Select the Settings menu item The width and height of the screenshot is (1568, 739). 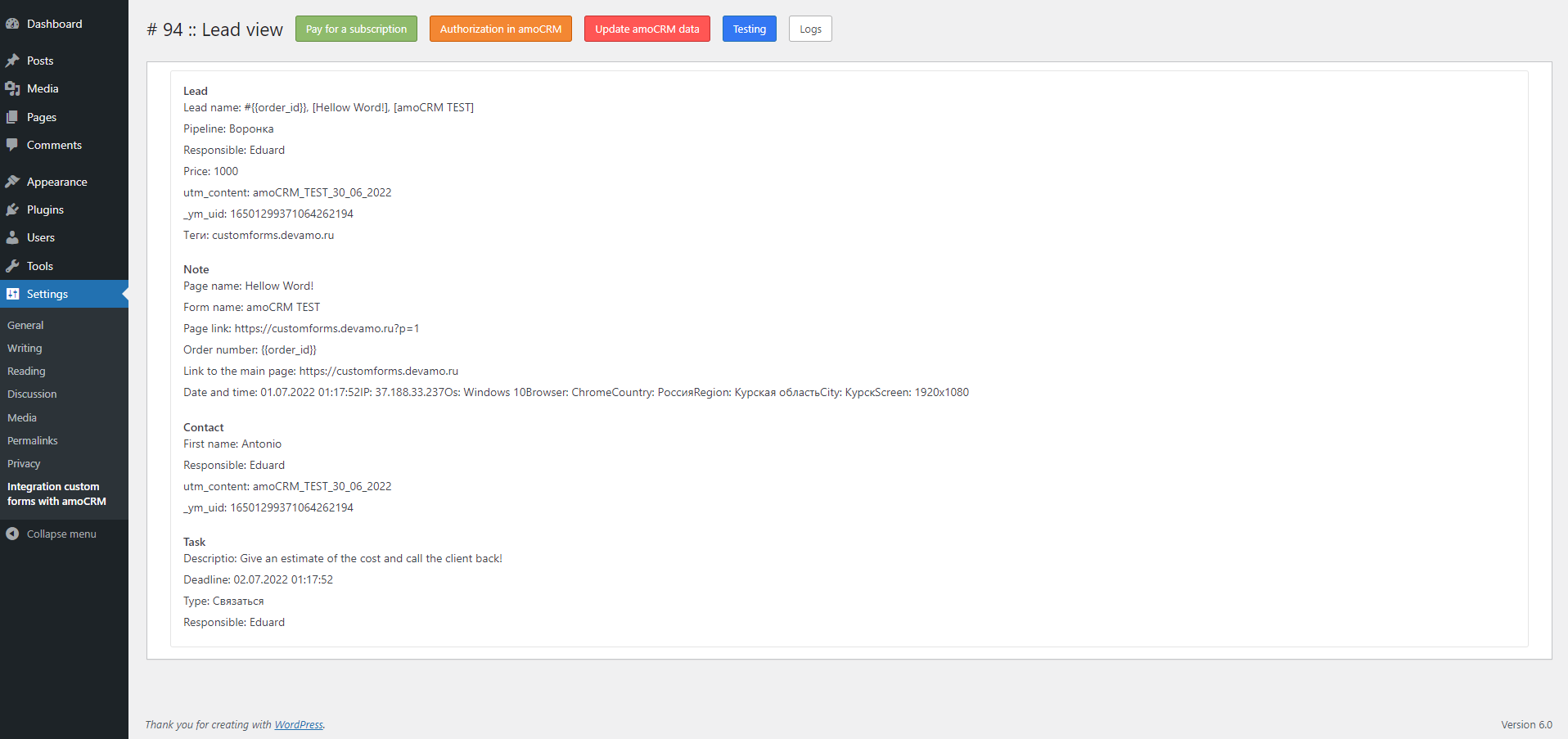tap(64, 294)
